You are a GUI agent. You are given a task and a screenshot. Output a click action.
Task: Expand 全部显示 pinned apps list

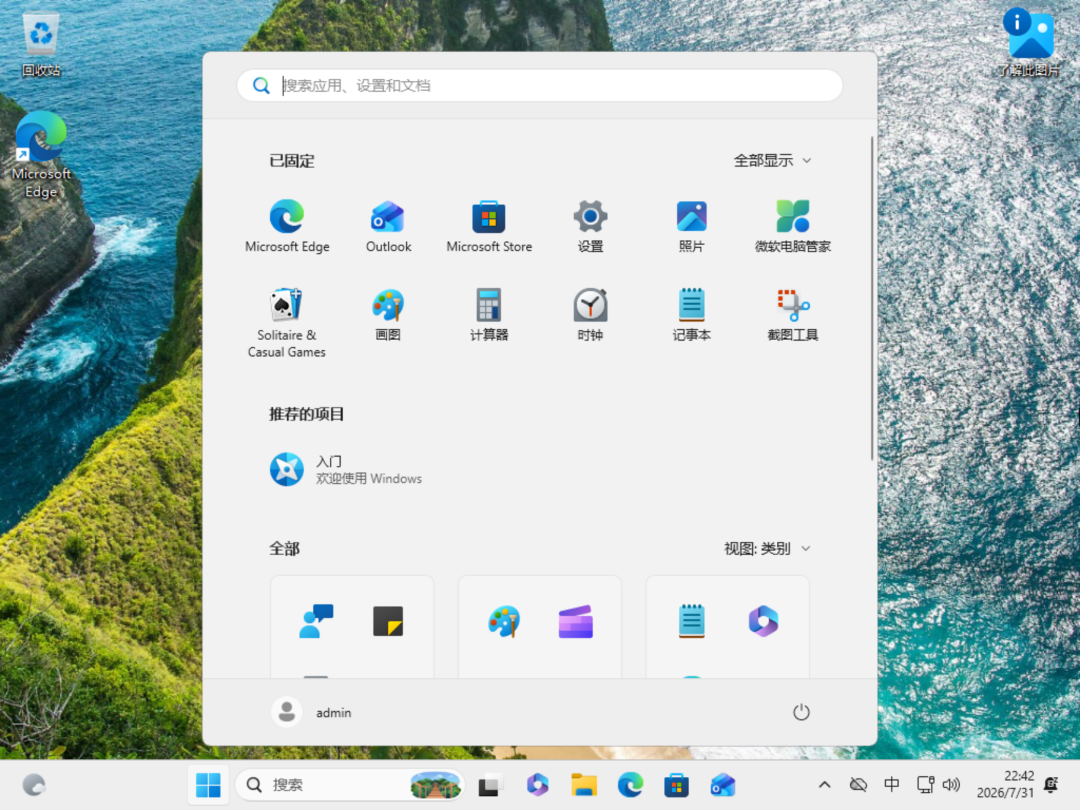point(772,160)
